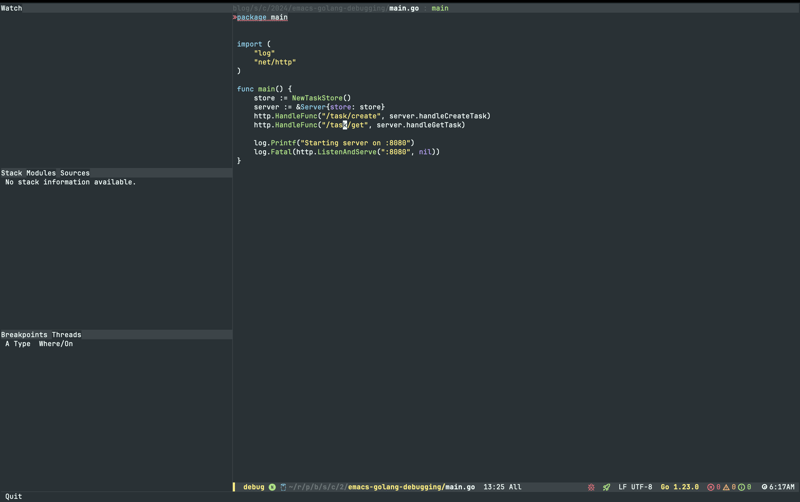Click the "log" import string

pyautogui.click(x=264, y=53)
